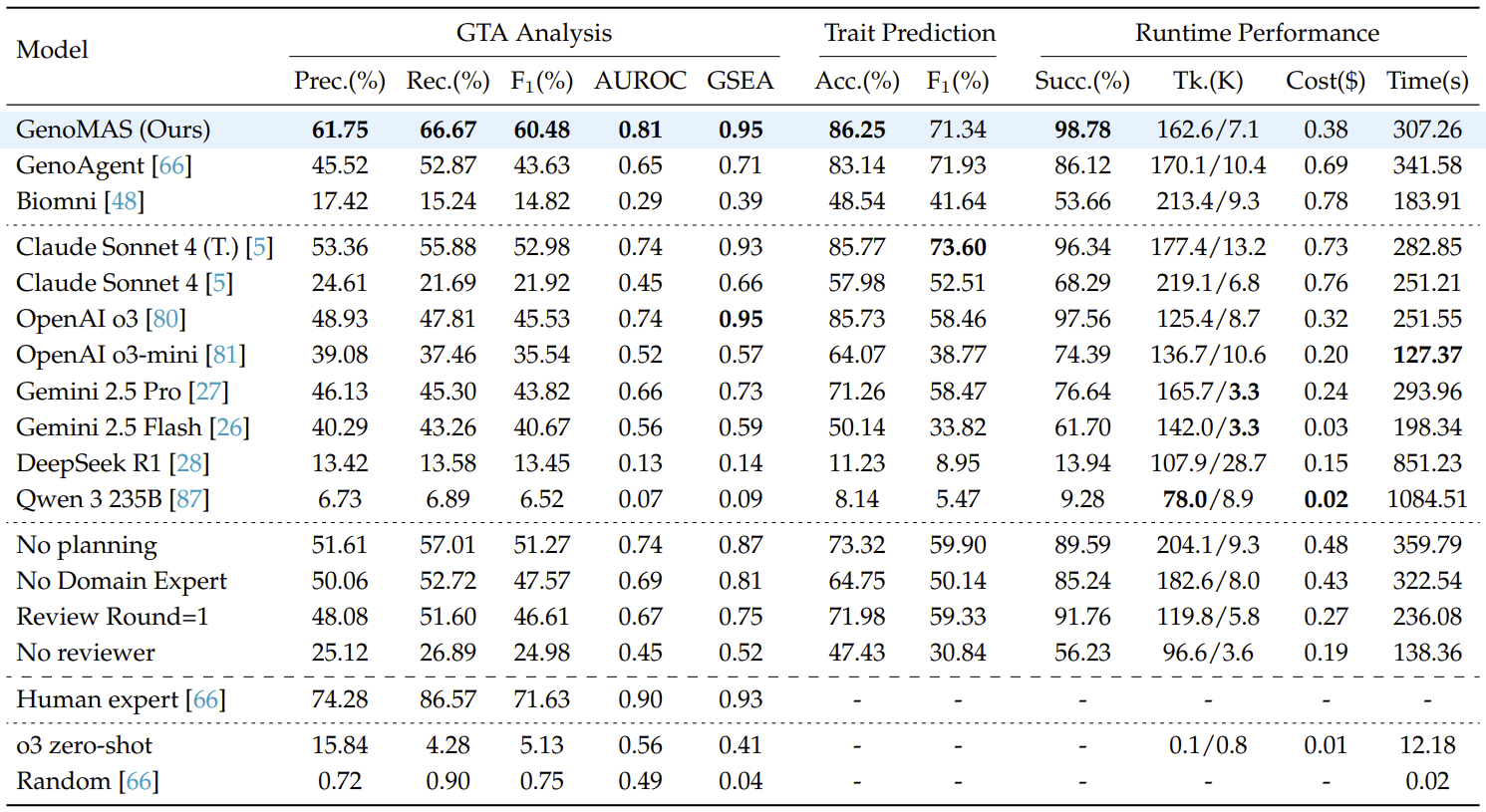1486x812 pixels.
Task: Follow reference 28 for DeepSeek R1
Action: (x=190, y=463)
